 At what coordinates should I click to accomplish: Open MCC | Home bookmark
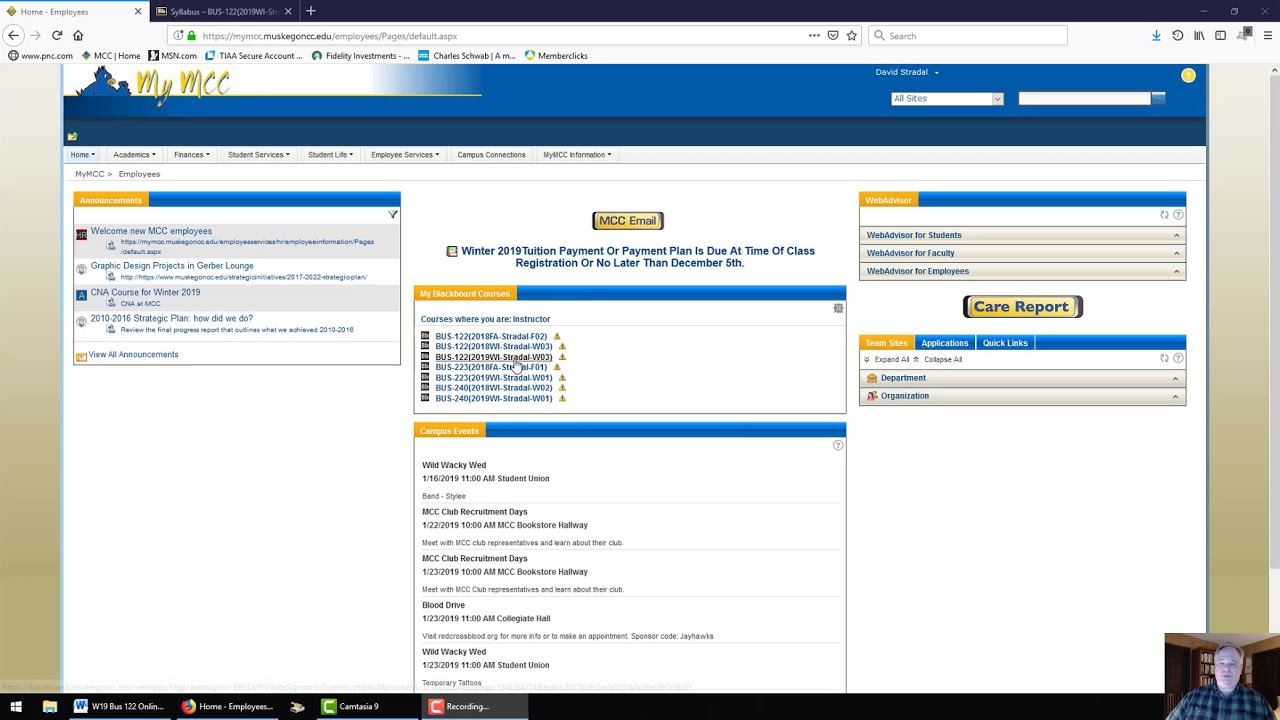110,56
